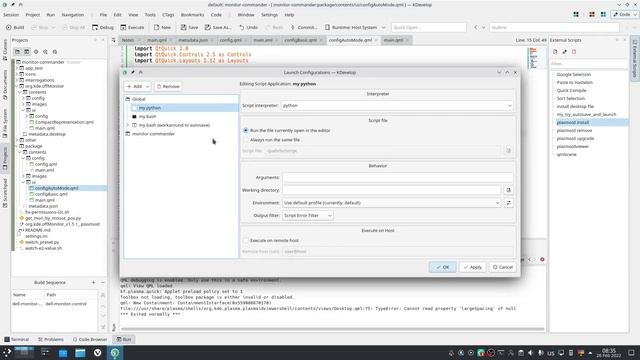Image resolution: width=640 pixels, height=360 pixels.
Task: Select switch_preset.py in Projects tree
Action: 42,242
